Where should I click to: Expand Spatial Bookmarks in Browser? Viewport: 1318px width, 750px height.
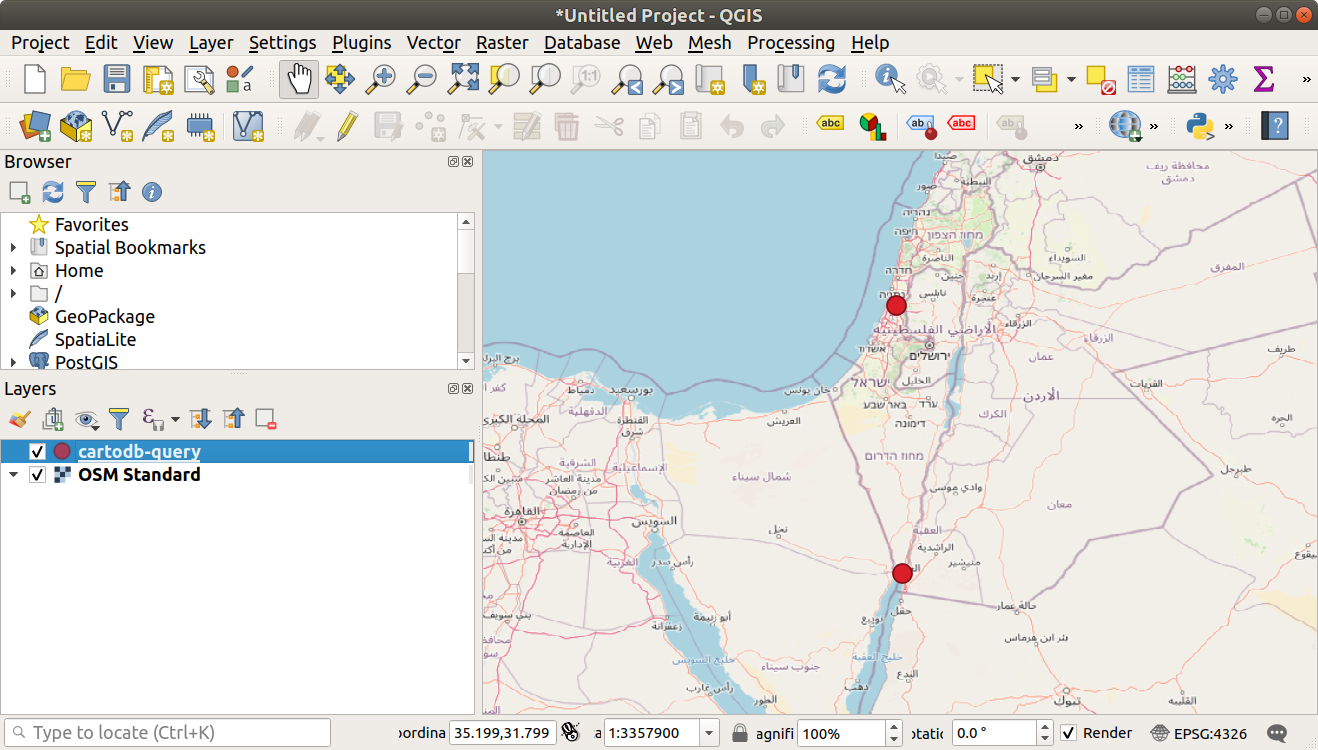click(x=14, y=247)
